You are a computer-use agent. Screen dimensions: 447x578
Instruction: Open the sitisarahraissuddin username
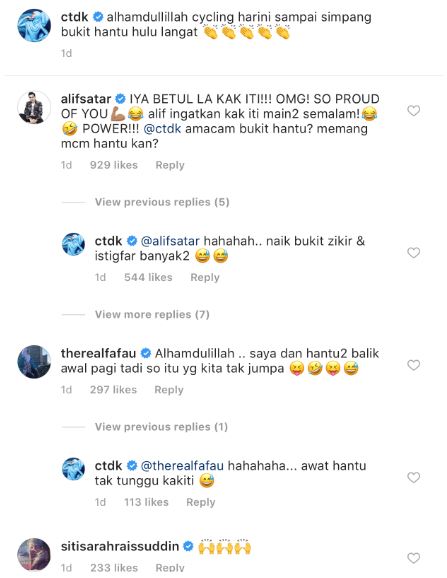pyautogui.click(x=120, y=546)
